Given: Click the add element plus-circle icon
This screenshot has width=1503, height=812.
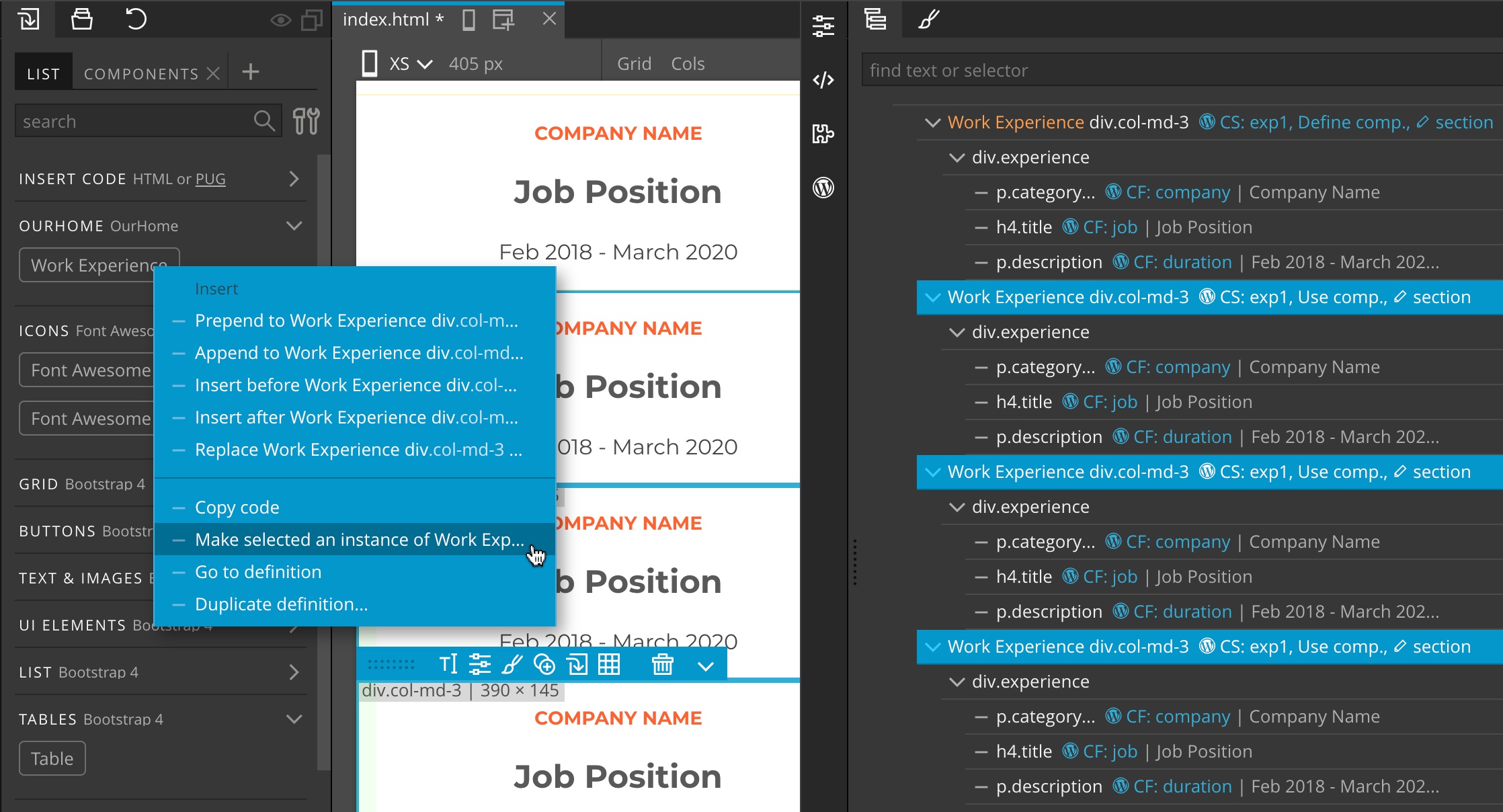Looking at the screenshot, I should (544, 664).
